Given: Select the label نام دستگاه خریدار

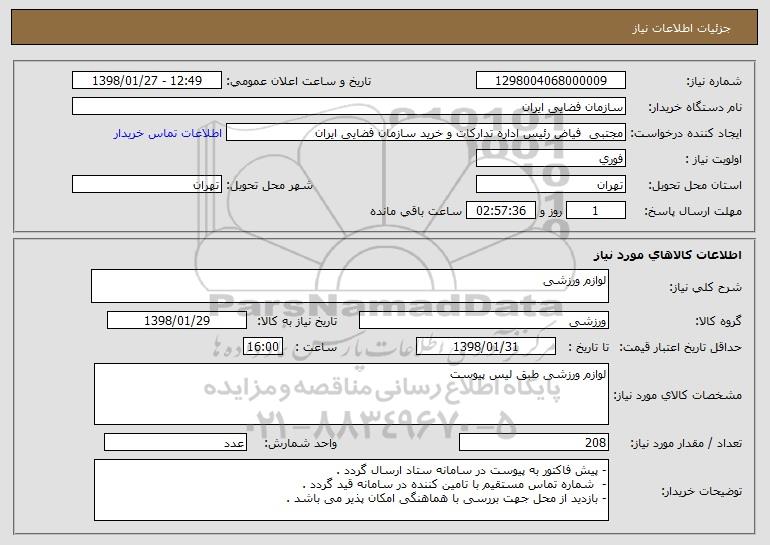Looking at the screenshot, I should (x=695, y=108).
